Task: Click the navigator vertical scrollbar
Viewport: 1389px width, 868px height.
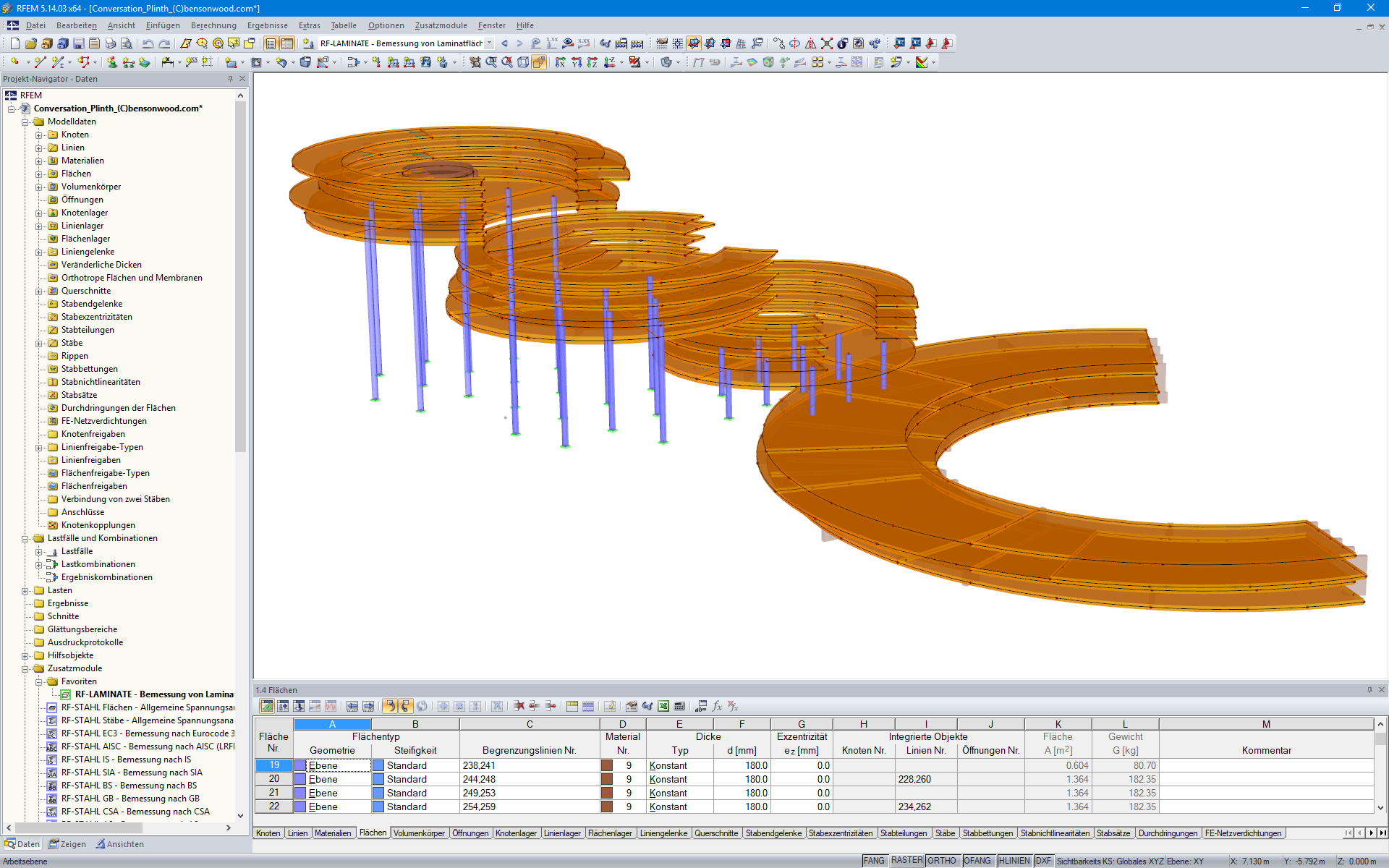Action: (240, 276)
